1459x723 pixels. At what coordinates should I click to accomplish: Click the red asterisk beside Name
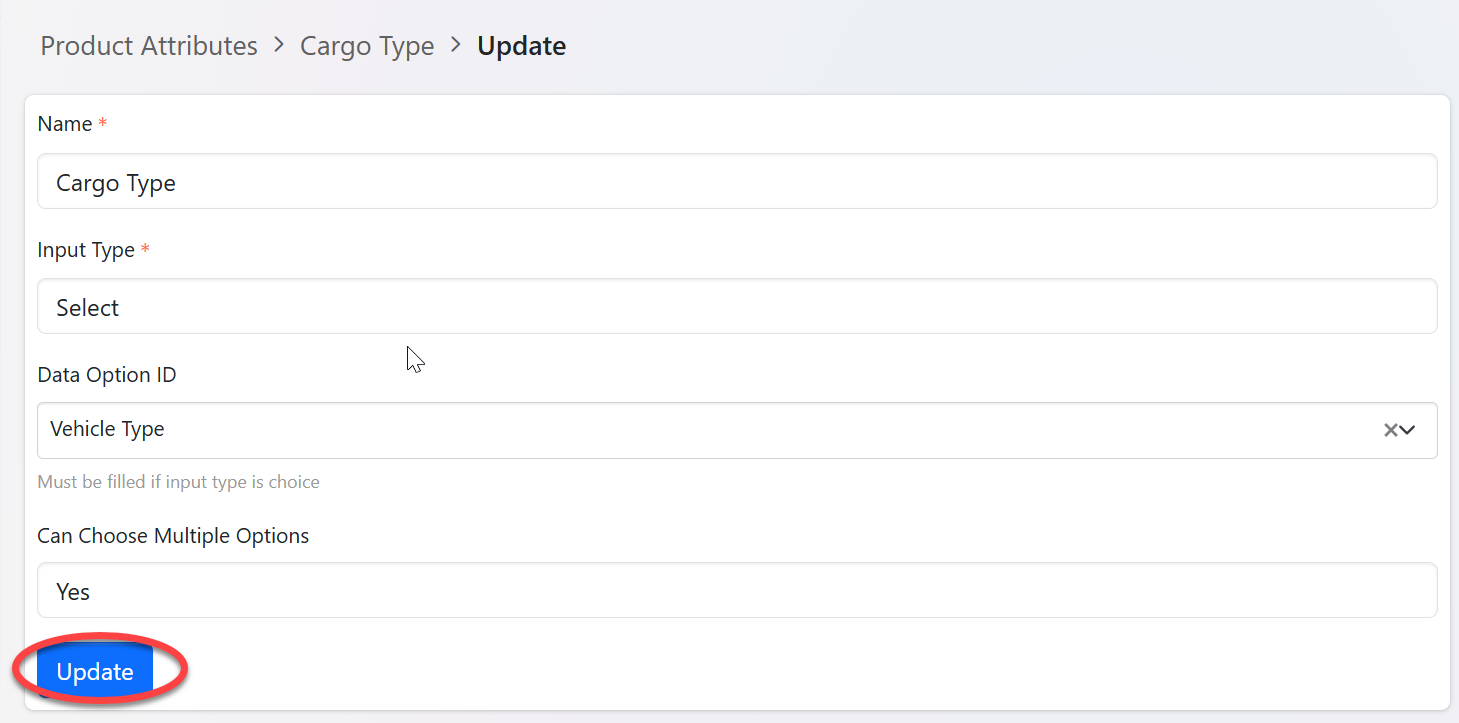(x=103, y=124)
